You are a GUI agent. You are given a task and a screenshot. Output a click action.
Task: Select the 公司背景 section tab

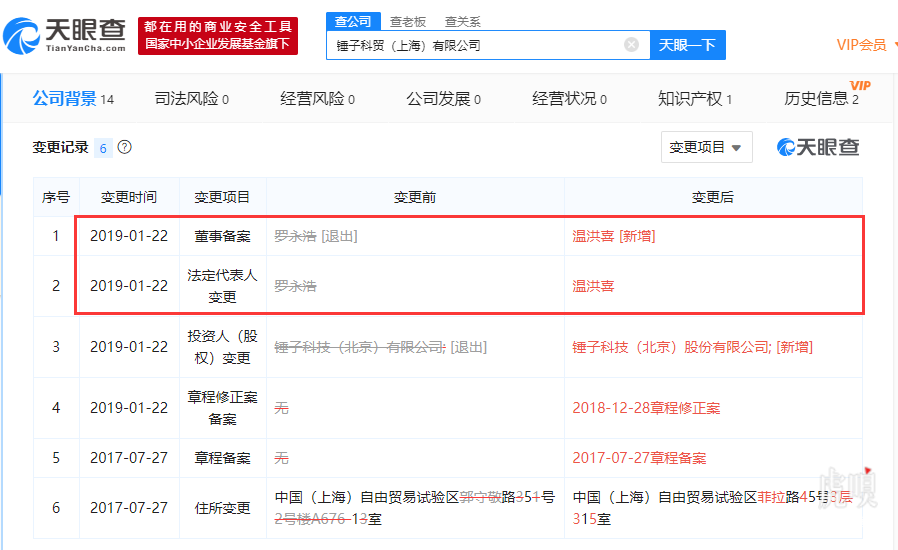(73, 99)
